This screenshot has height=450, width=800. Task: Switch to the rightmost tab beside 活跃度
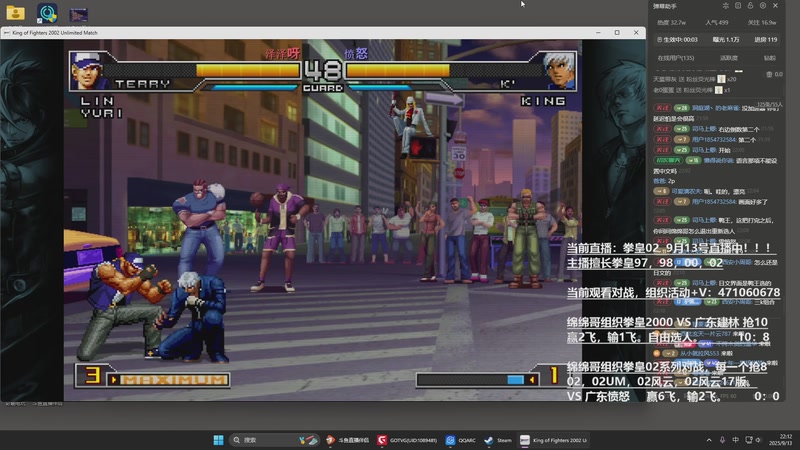[x=770, y=58]
